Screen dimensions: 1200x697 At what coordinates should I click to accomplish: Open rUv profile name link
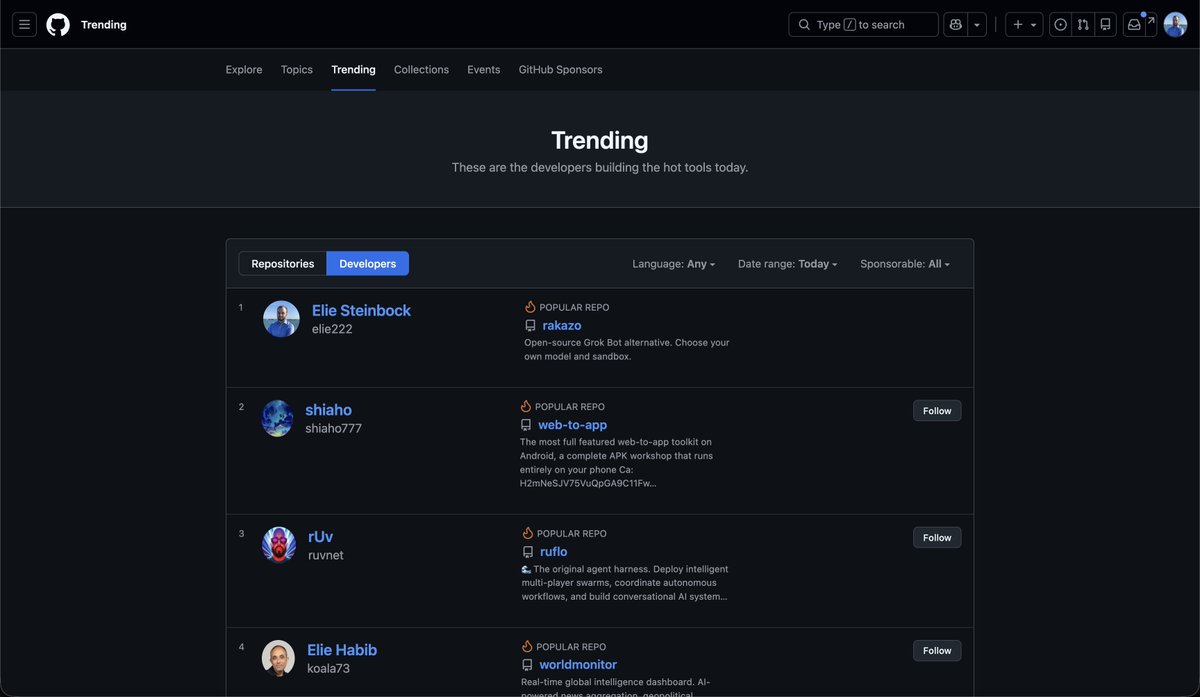coord(320,537)
